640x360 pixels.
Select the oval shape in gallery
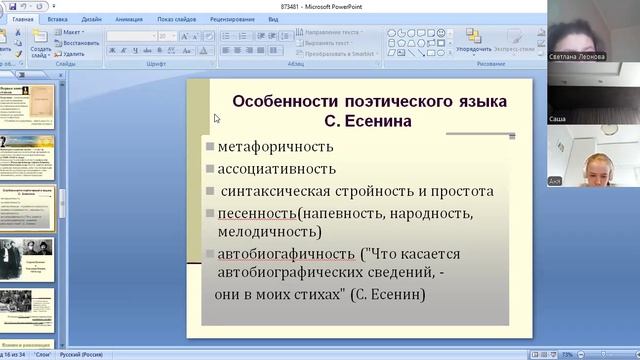coord(441,53)
